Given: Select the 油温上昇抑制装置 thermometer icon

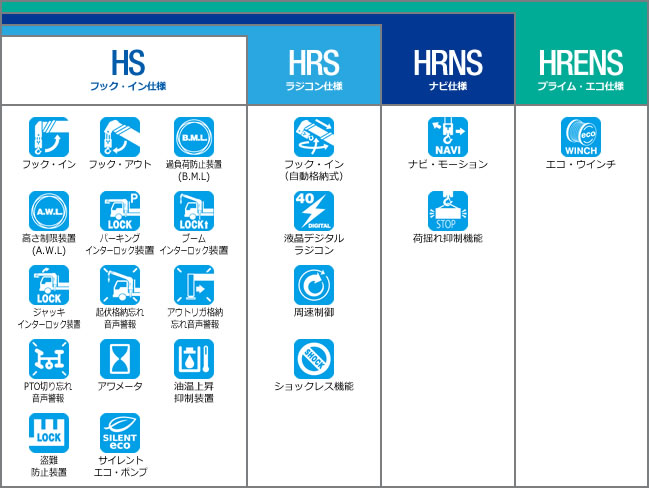Looking at the screenshot, I should point(194,359).
